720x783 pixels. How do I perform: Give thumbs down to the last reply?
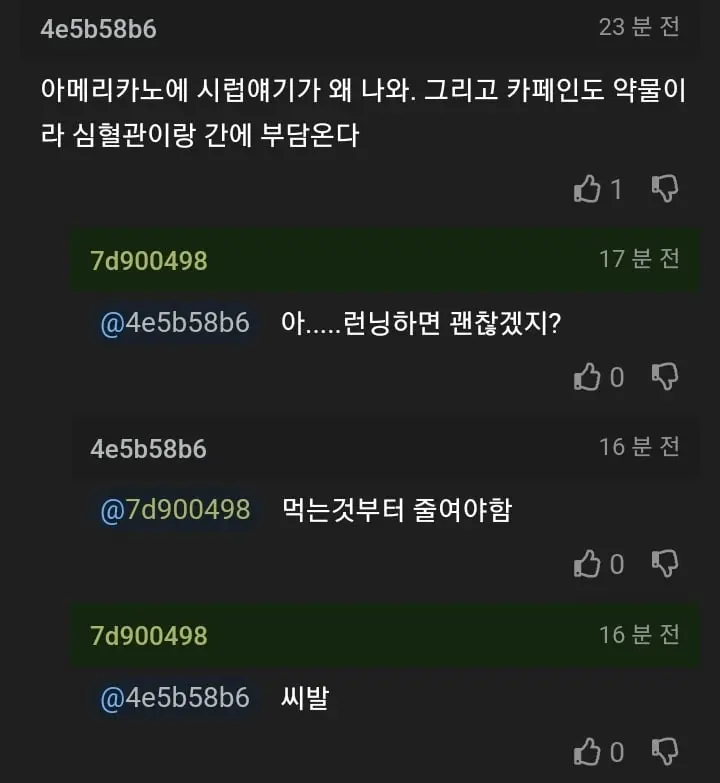pyautogui.click(x=665, y=752)
